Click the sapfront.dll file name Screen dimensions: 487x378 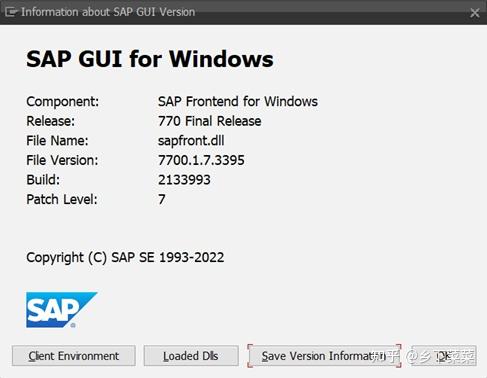191,141
